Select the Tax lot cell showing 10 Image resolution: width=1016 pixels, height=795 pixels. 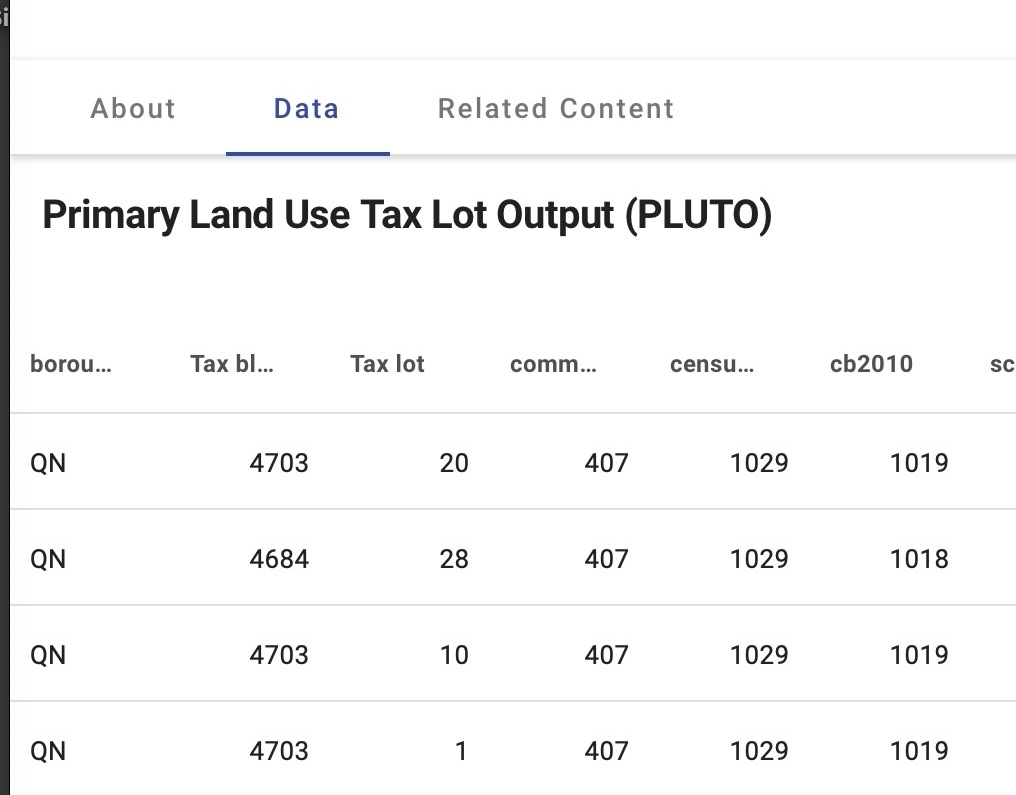(454, 654)
